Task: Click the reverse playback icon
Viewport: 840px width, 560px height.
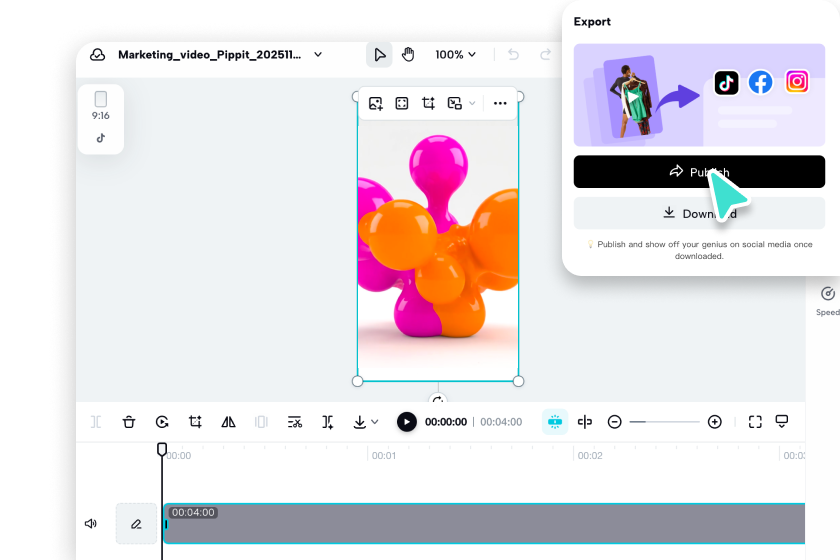Action: click(162, 422)
